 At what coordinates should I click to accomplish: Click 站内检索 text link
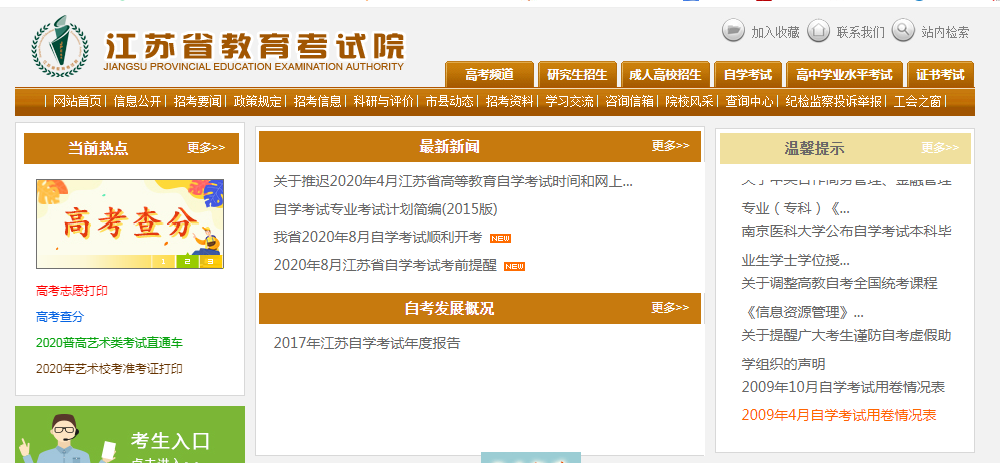click(x=945, y=32)
